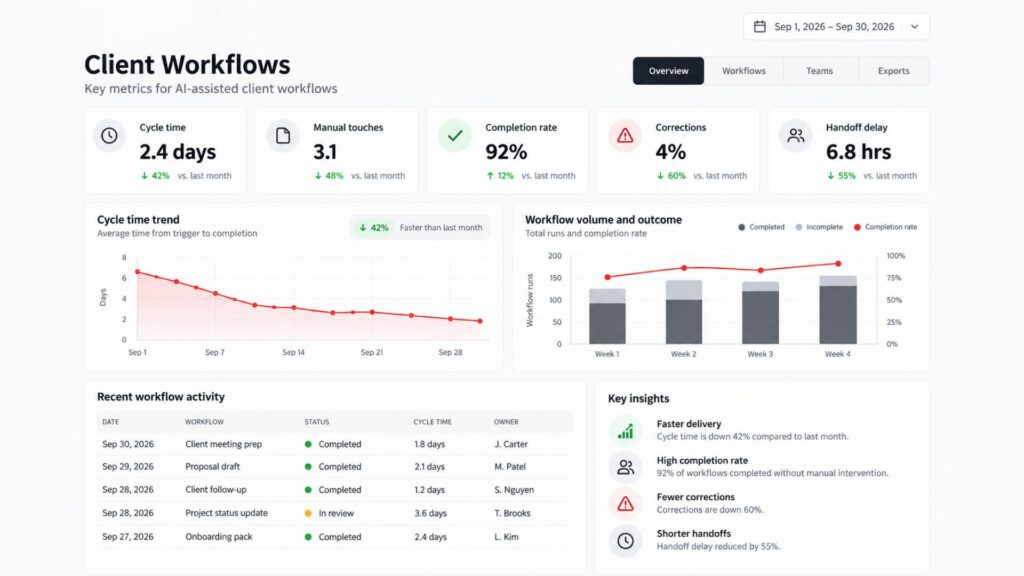Open the Client meeting prep workflow row

[x=335, y=444]
